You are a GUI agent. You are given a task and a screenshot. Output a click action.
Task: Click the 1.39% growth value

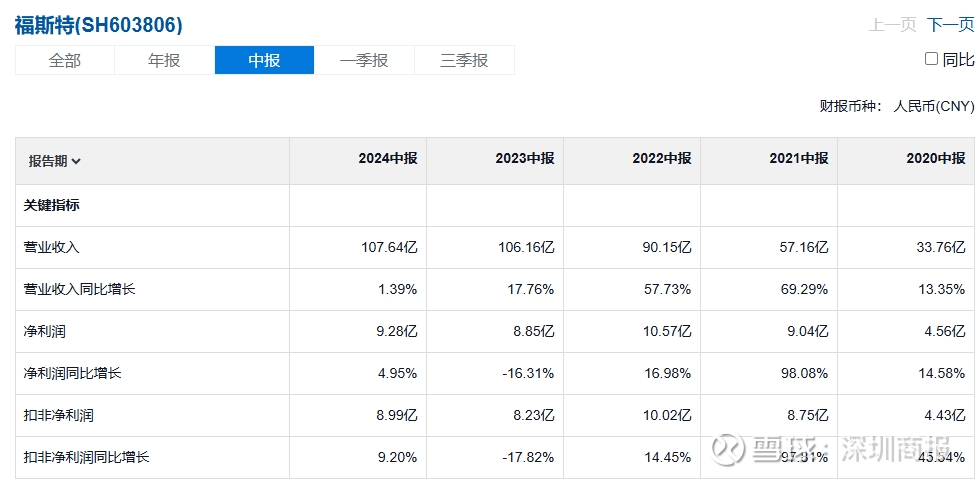click(398, 289)
